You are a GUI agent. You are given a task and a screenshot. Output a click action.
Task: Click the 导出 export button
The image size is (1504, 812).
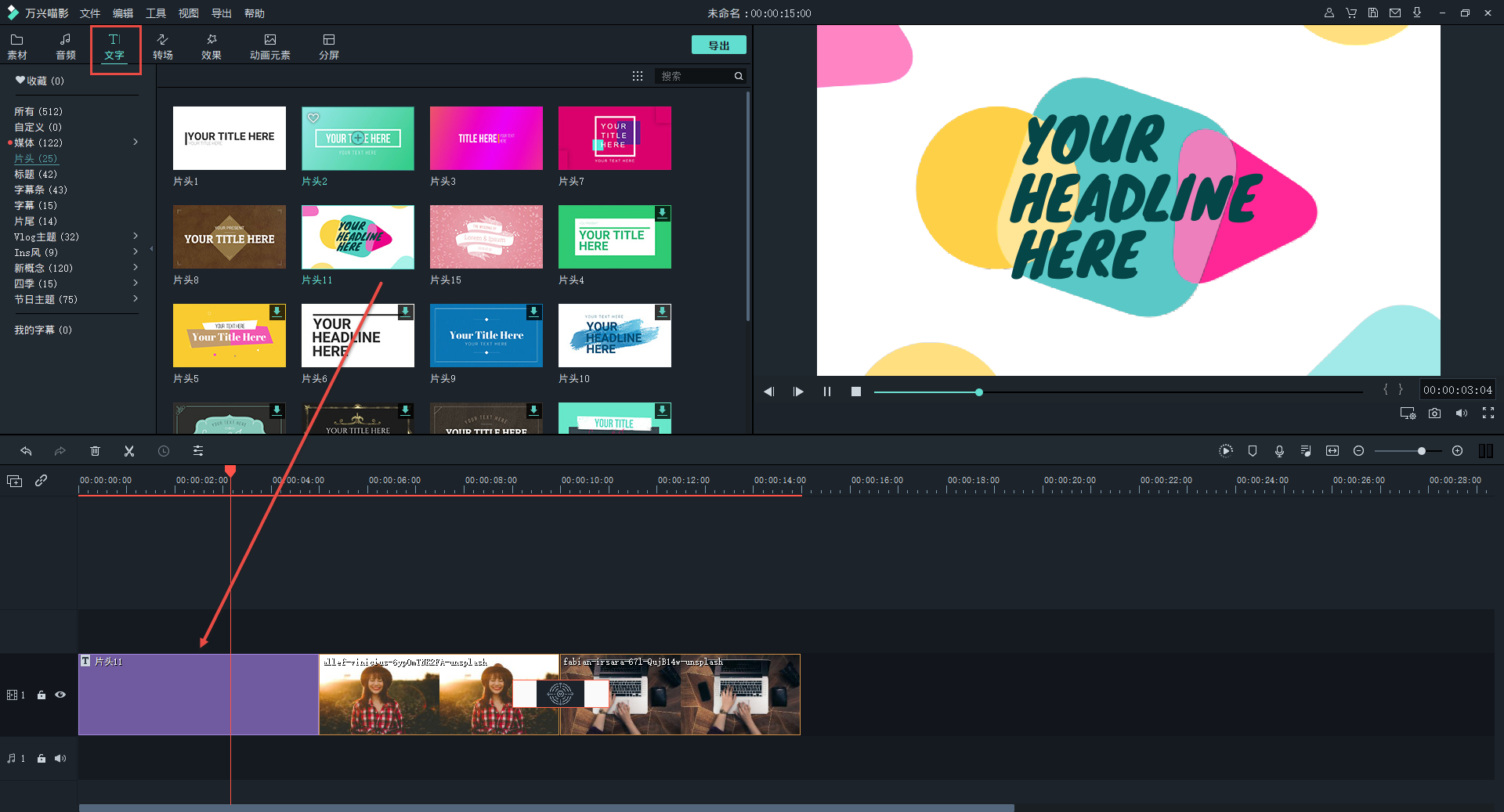click(x=718, y=45)
